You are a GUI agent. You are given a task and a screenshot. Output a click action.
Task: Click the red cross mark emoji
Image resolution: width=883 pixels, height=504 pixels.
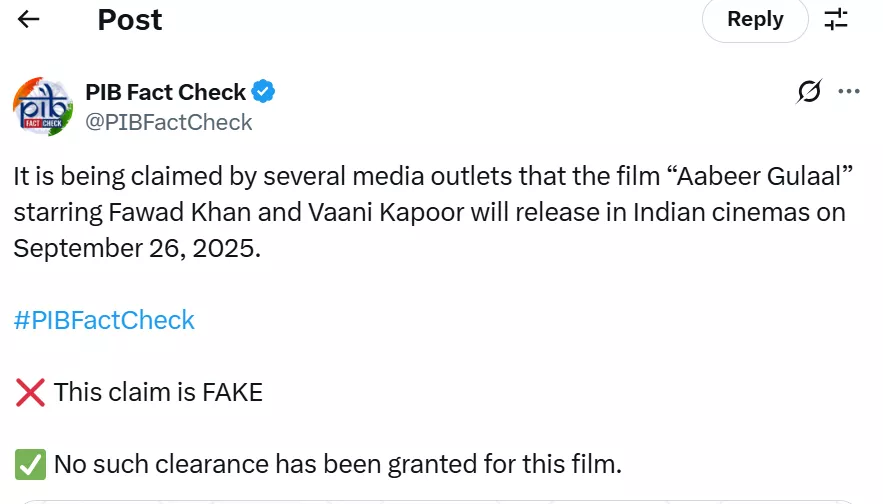(30, 393)
